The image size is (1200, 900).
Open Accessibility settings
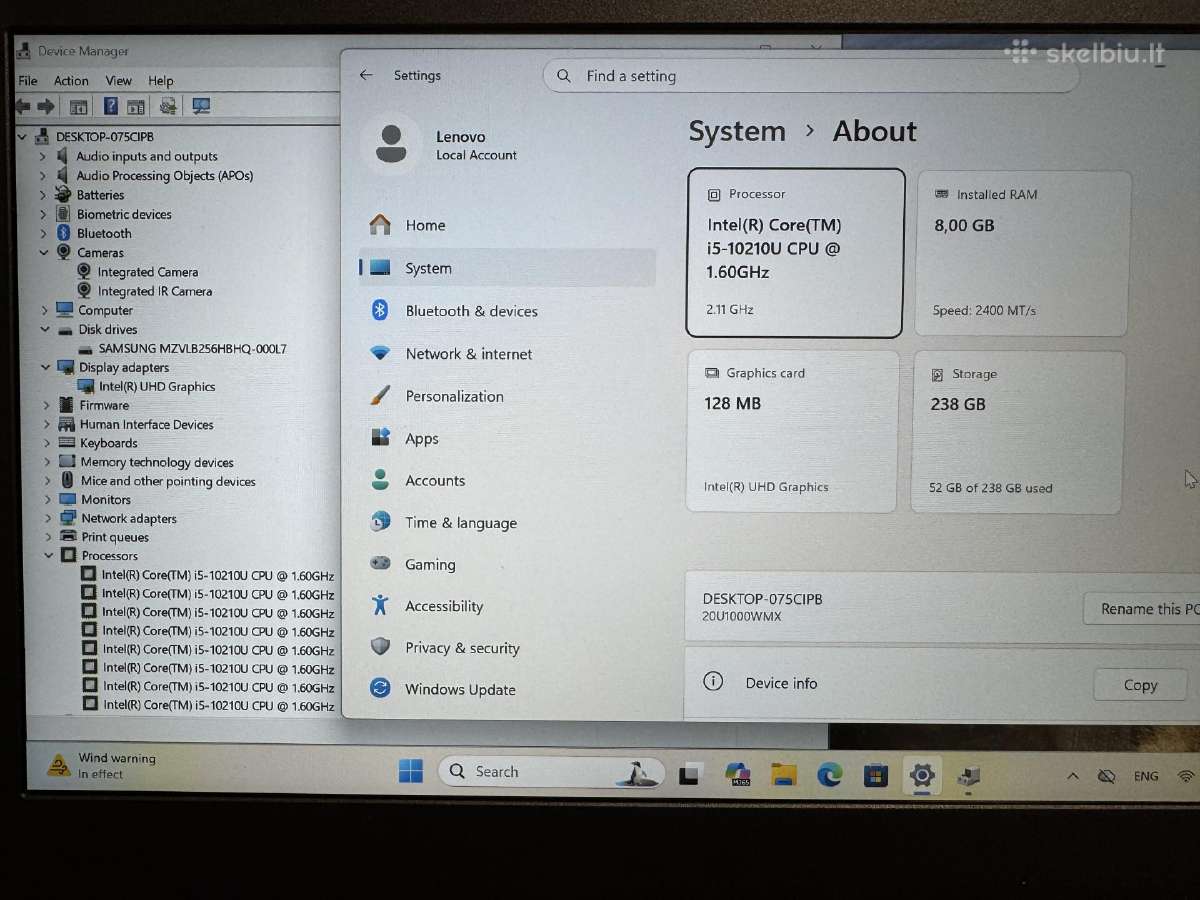[507, 606]
